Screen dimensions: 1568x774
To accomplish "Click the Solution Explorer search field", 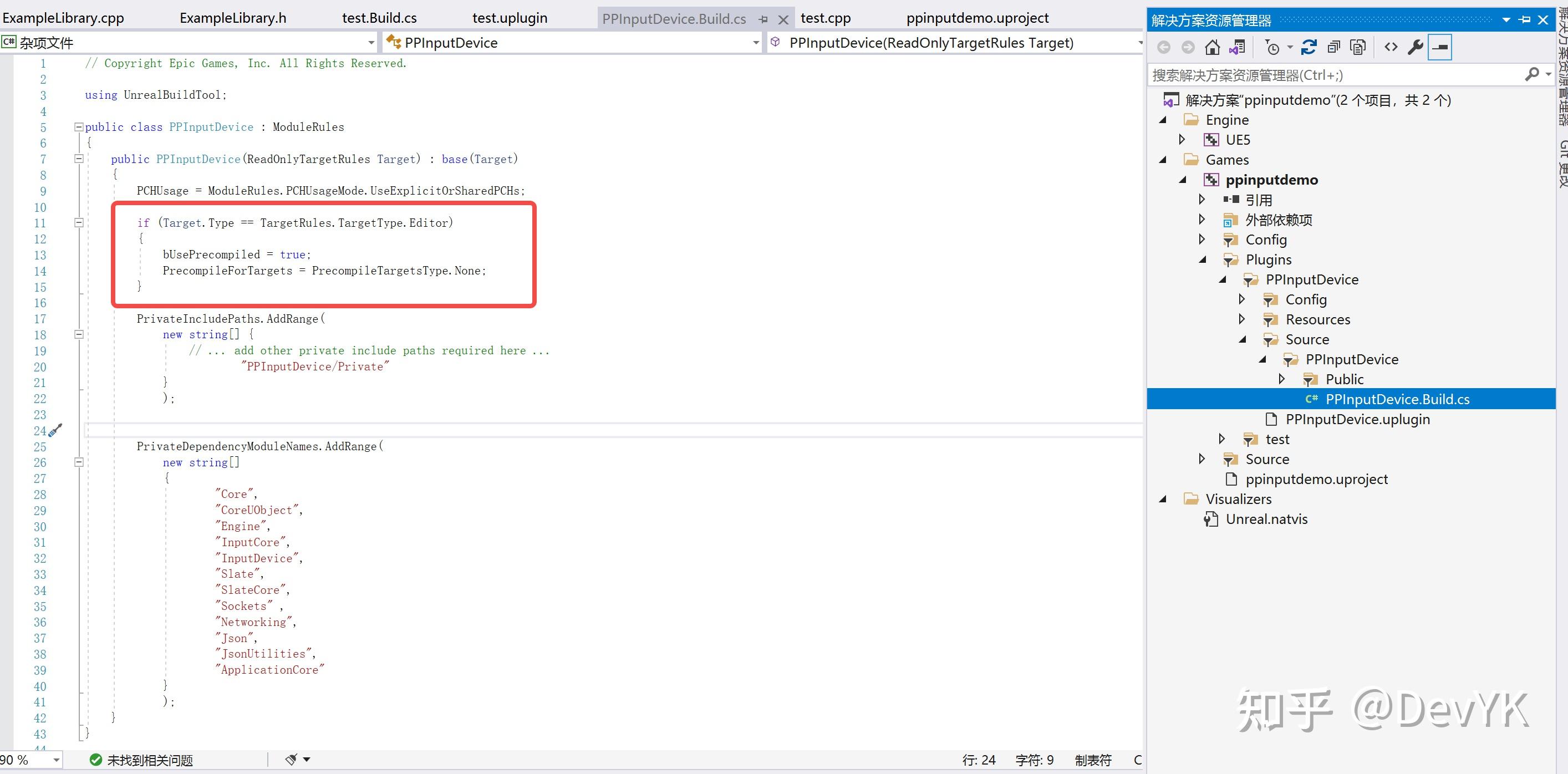I will pyautogui.click(x=1333, y=75).
